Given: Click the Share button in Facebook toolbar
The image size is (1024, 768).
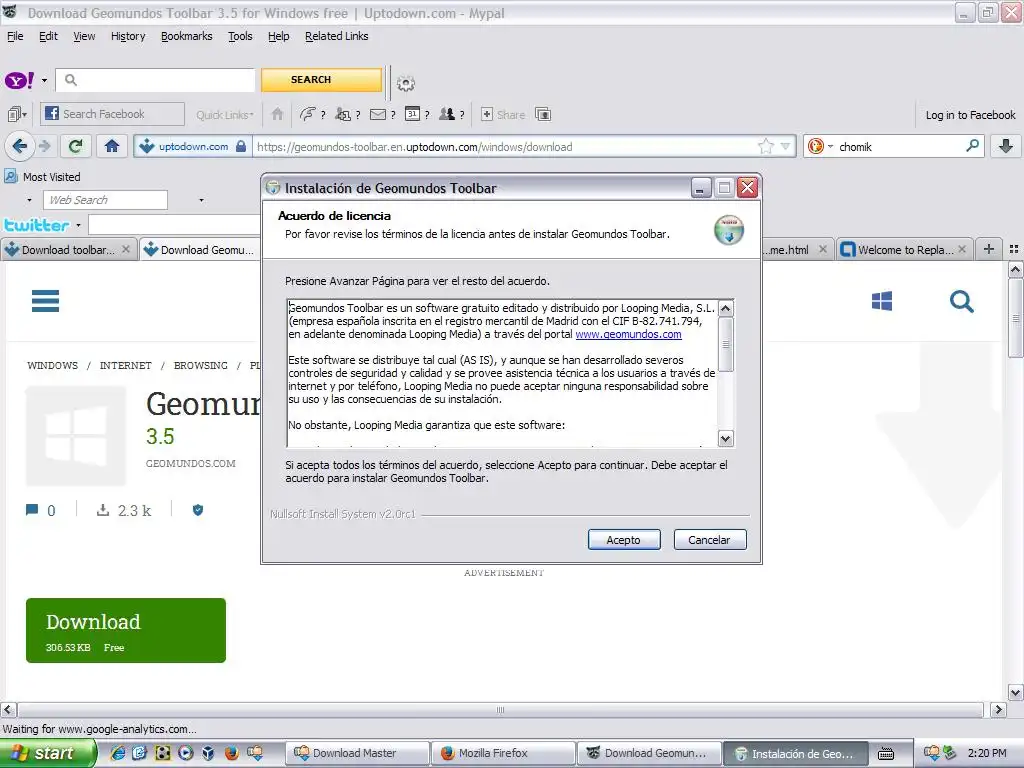Looking at the screenshot, I should click(503, 114).
